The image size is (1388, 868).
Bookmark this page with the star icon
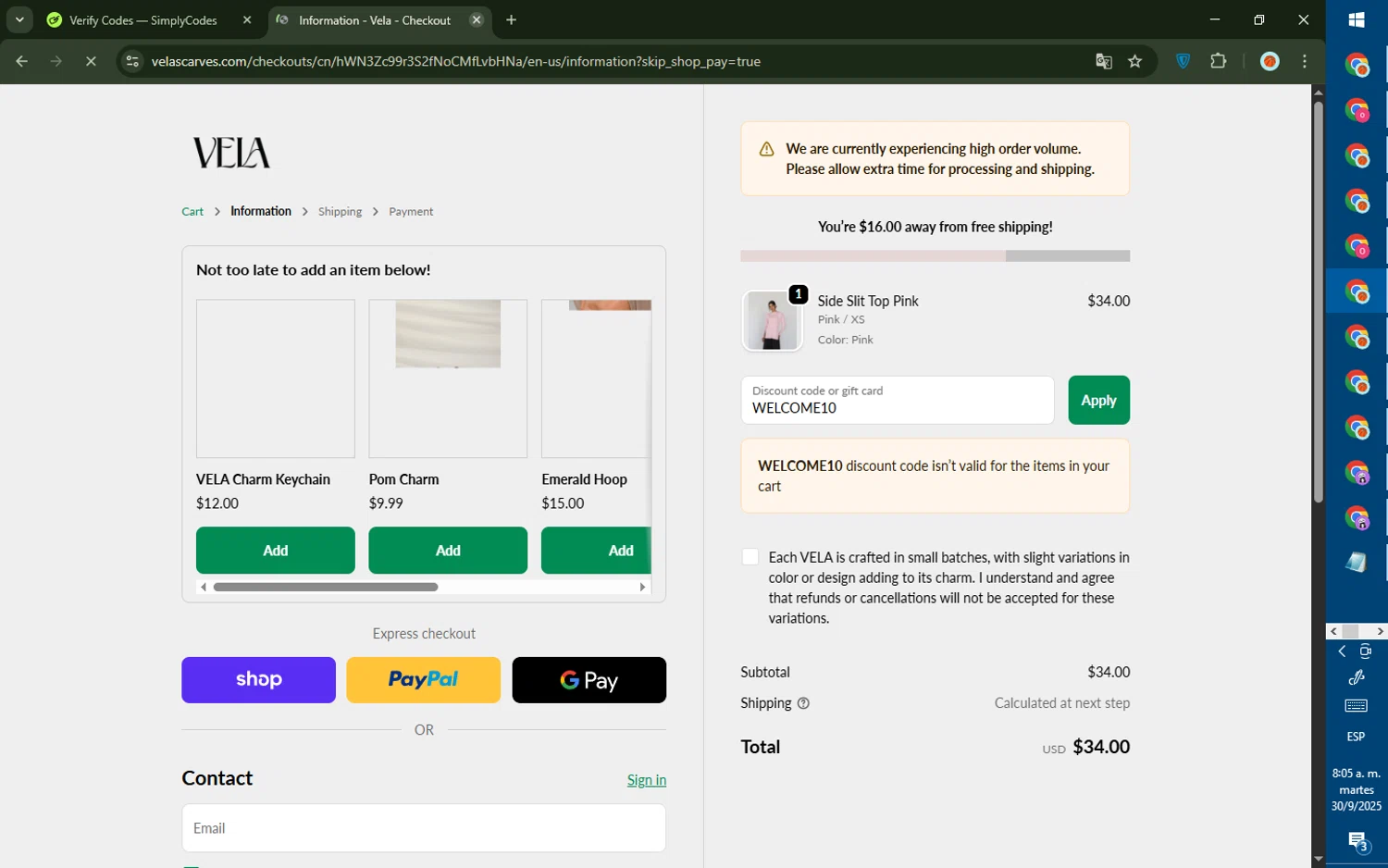1135,61
